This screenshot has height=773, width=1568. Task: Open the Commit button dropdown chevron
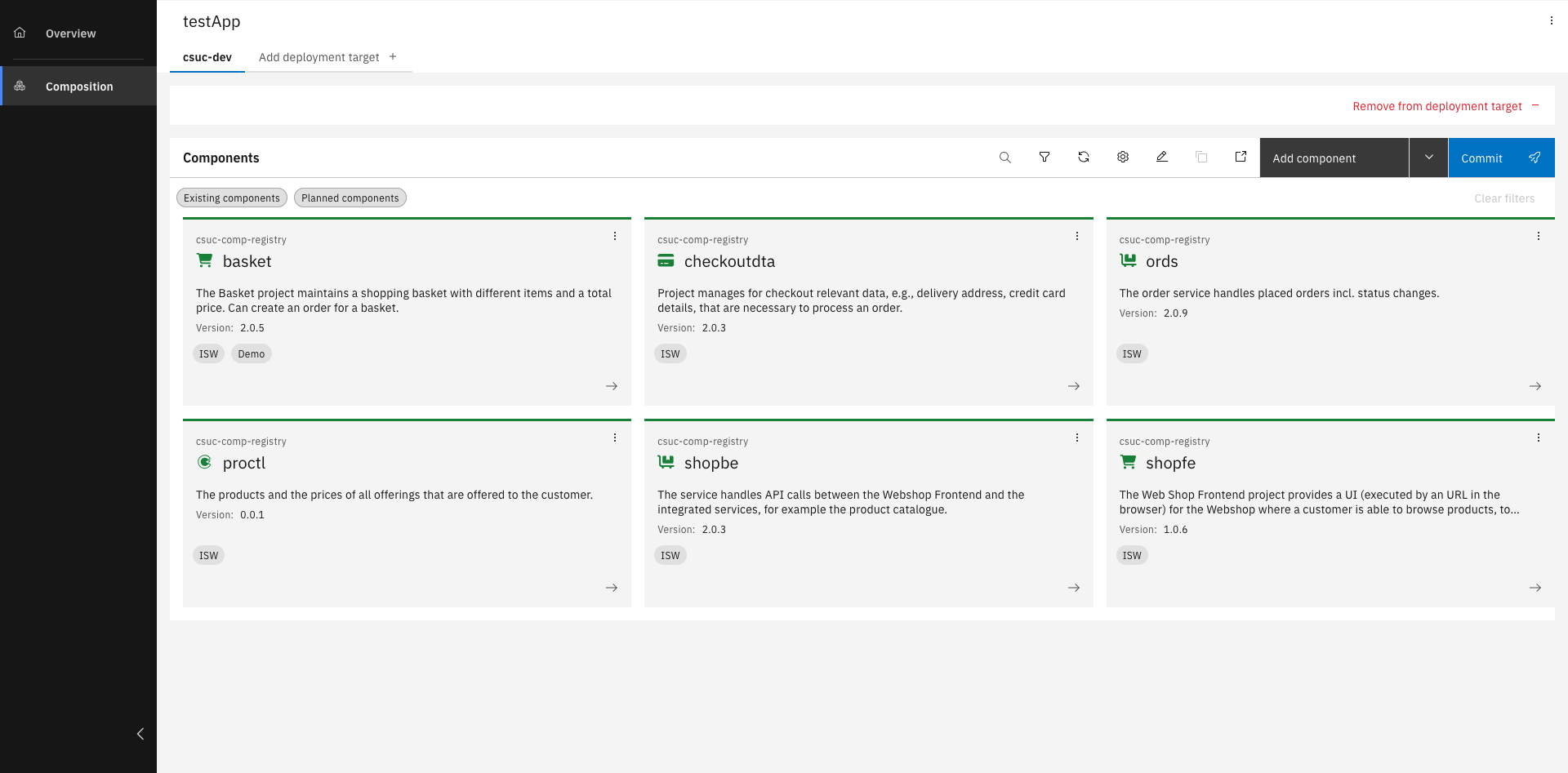(x=1429, y=157)
